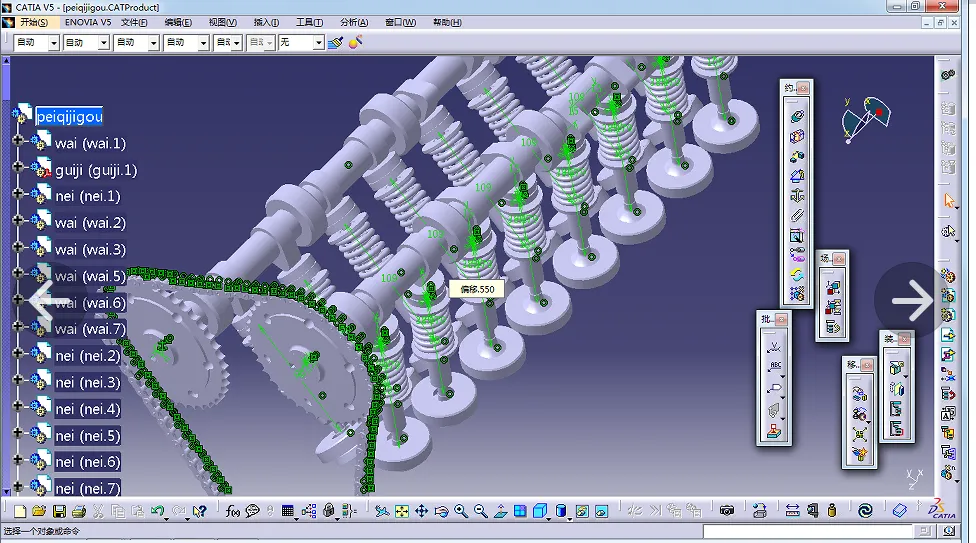Screen dimensions: 976x543
Task: Click the 3D compass in the viewport
Action: click(x=866, y=119)
